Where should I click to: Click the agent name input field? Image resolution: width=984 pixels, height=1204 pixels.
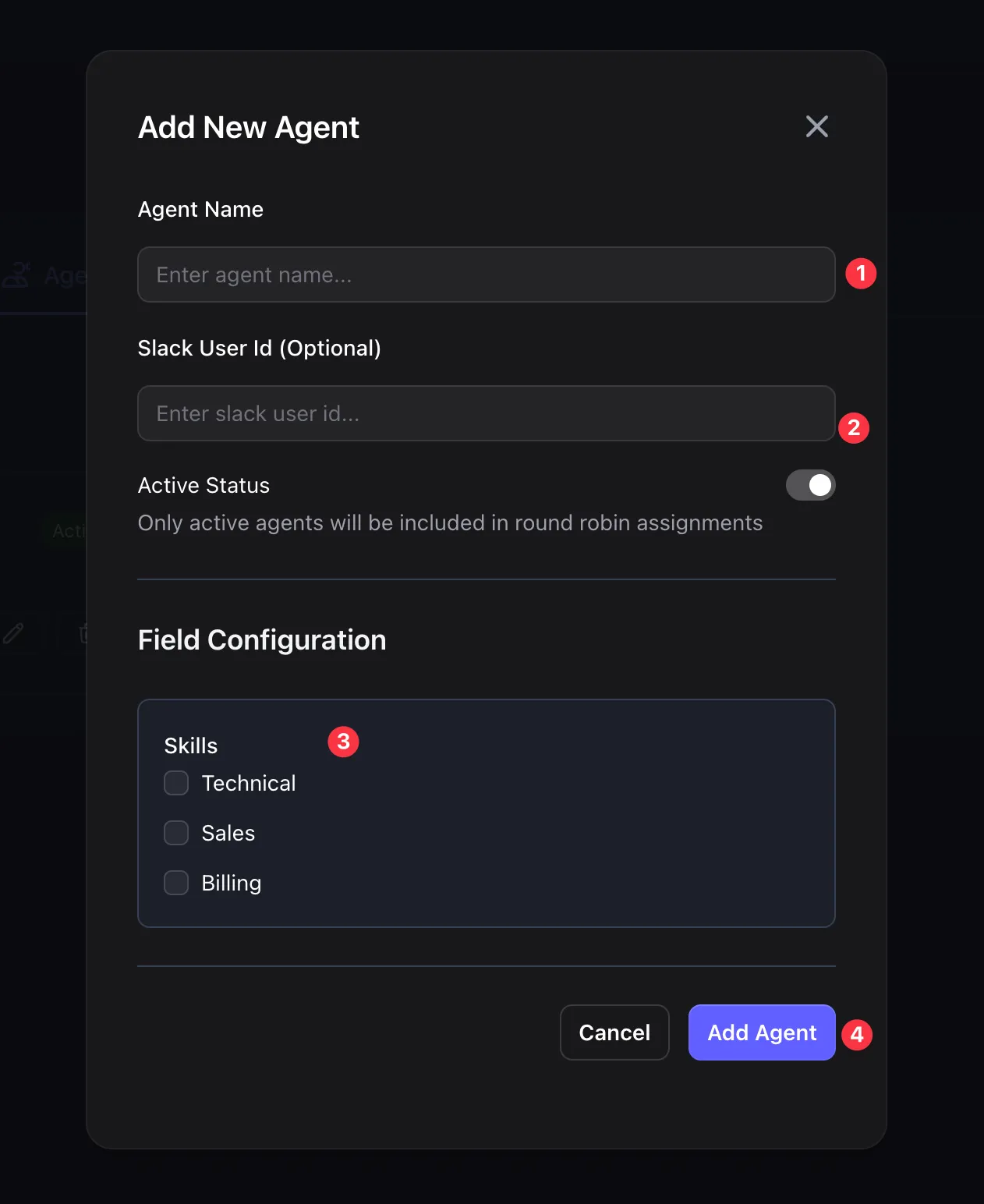coord(486,274)
